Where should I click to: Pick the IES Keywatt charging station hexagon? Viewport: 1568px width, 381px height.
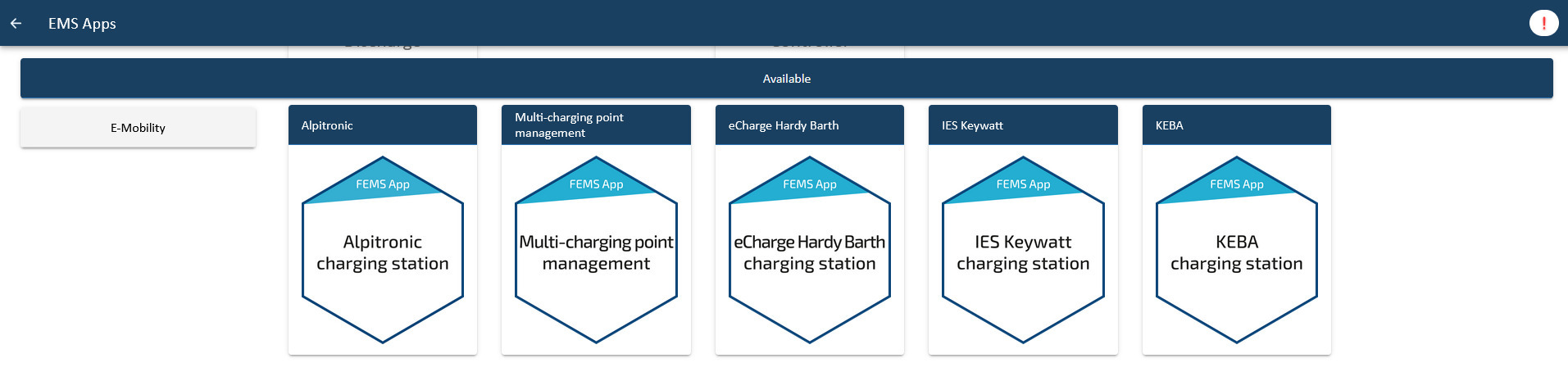click(x=1023, y=250)
